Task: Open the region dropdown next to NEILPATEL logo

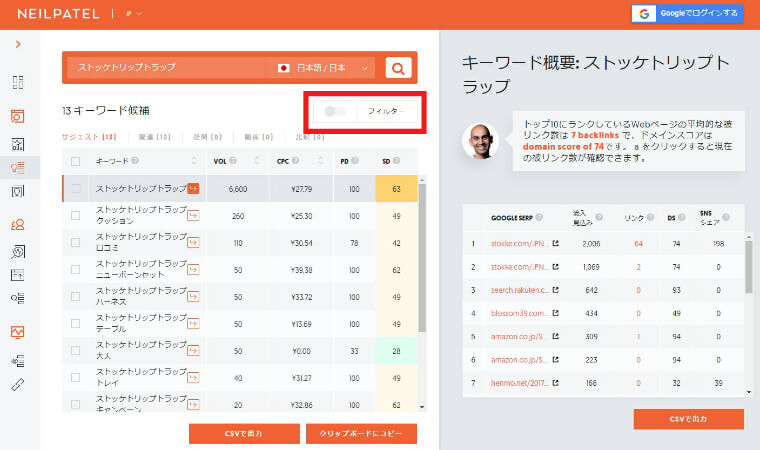Action: pyautogui.click(x=133, y=13)
